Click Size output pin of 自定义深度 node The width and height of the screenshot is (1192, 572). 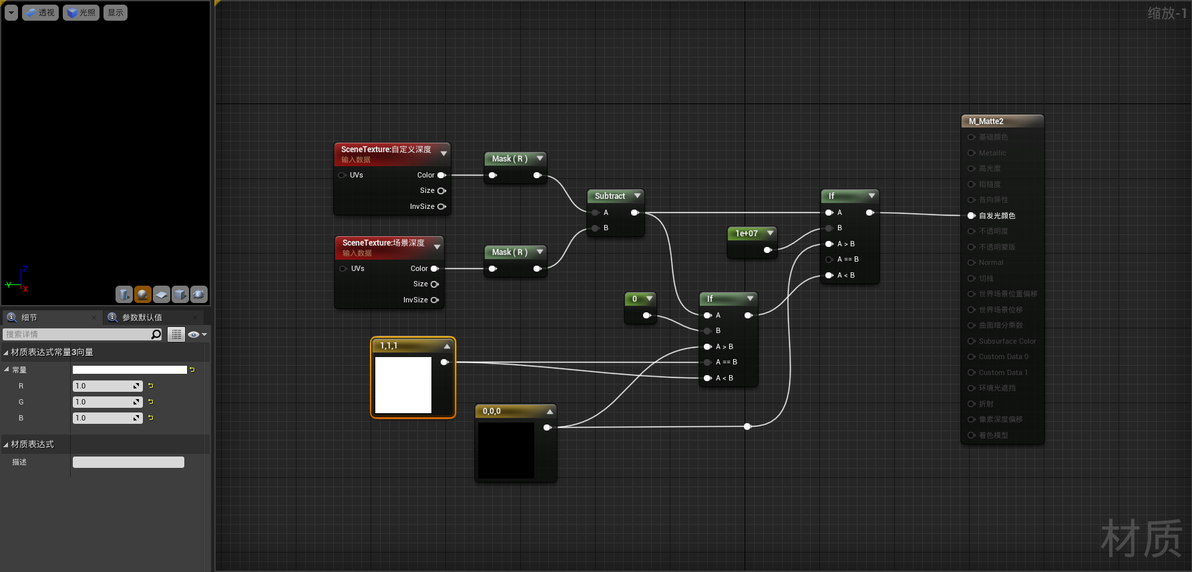pyautogui.click(x=442, y=190)
